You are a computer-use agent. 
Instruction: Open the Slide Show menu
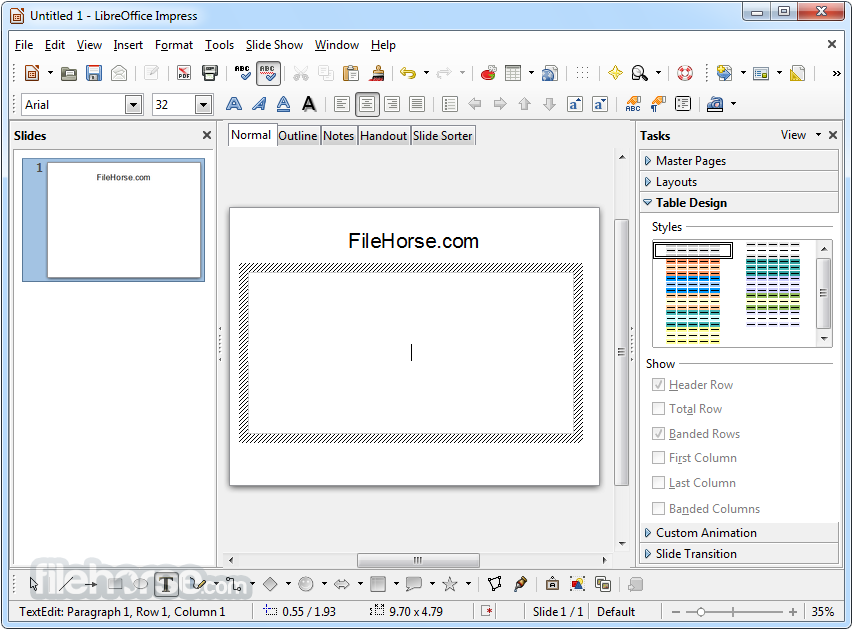[x=274, y=45]
